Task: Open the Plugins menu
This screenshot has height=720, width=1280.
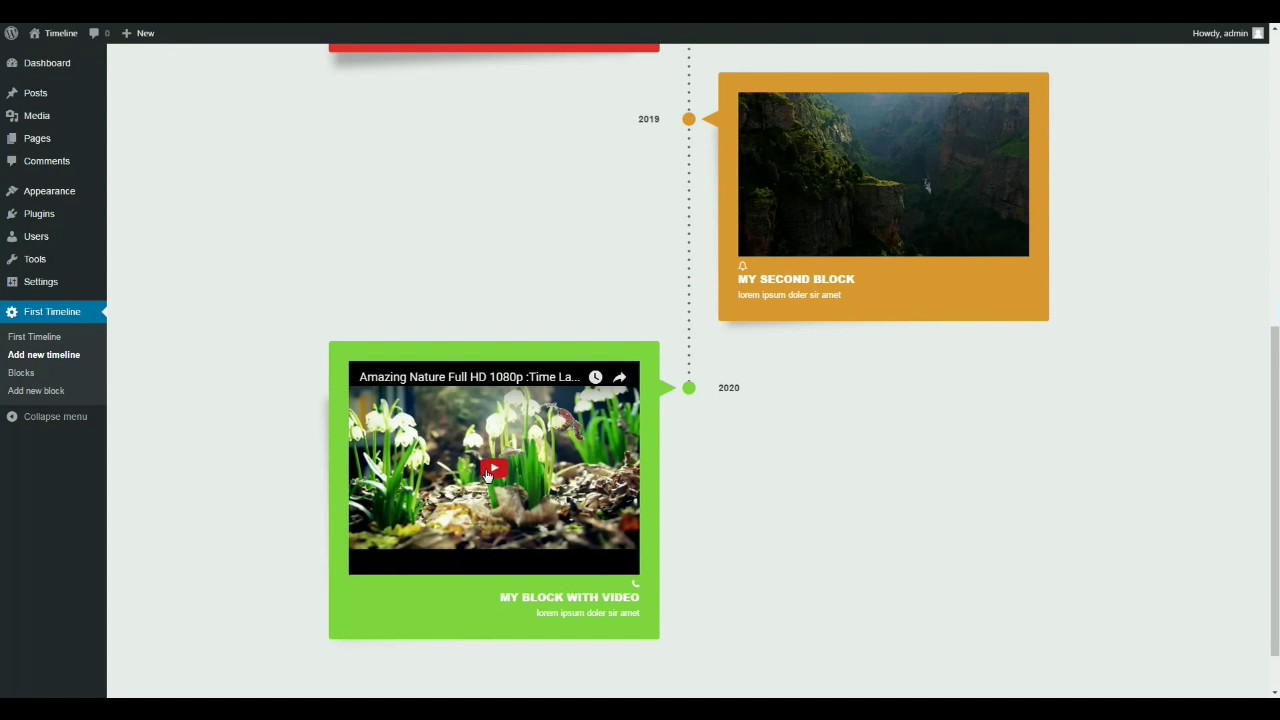Action: [x=39, y=214]
